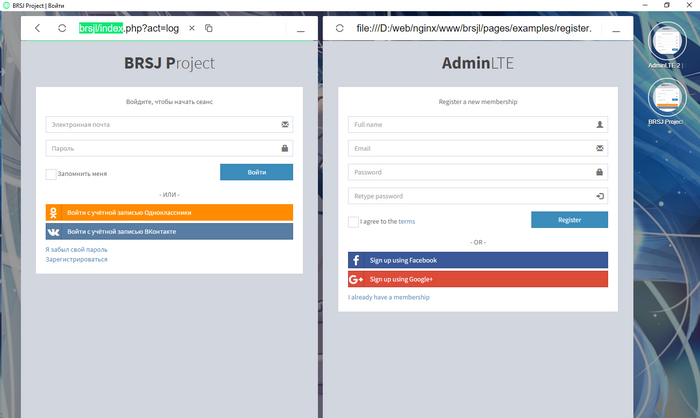Open the terms link
The height and width of the screenshot is (418, 700).
tap(407, 222)
